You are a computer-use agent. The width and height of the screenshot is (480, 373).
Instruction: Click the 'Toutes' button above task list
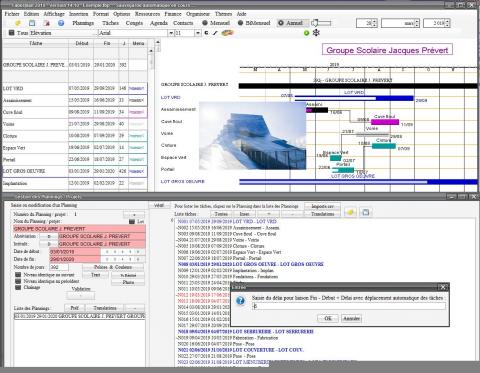pyautogui.click(x=221, y=214)
